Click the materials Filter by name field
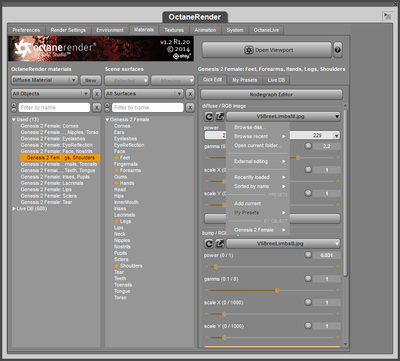 54,108
